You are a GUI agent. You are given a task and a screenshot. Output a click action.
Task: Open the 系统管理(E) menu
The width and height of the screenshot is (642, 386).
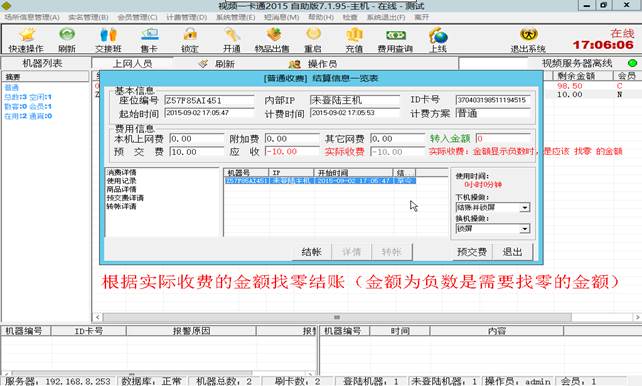235,17
